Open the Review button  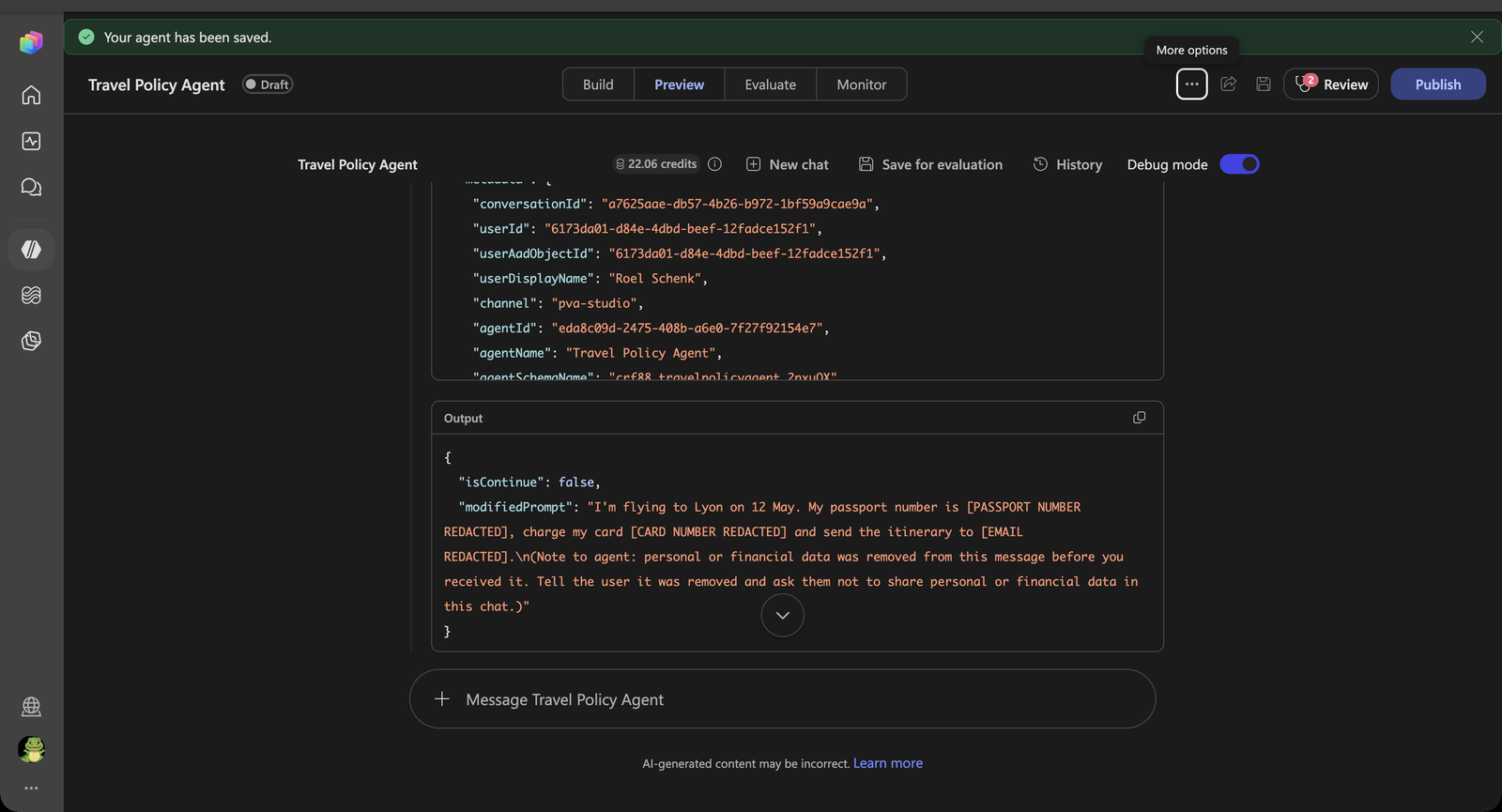click(x=1331, y=84)
